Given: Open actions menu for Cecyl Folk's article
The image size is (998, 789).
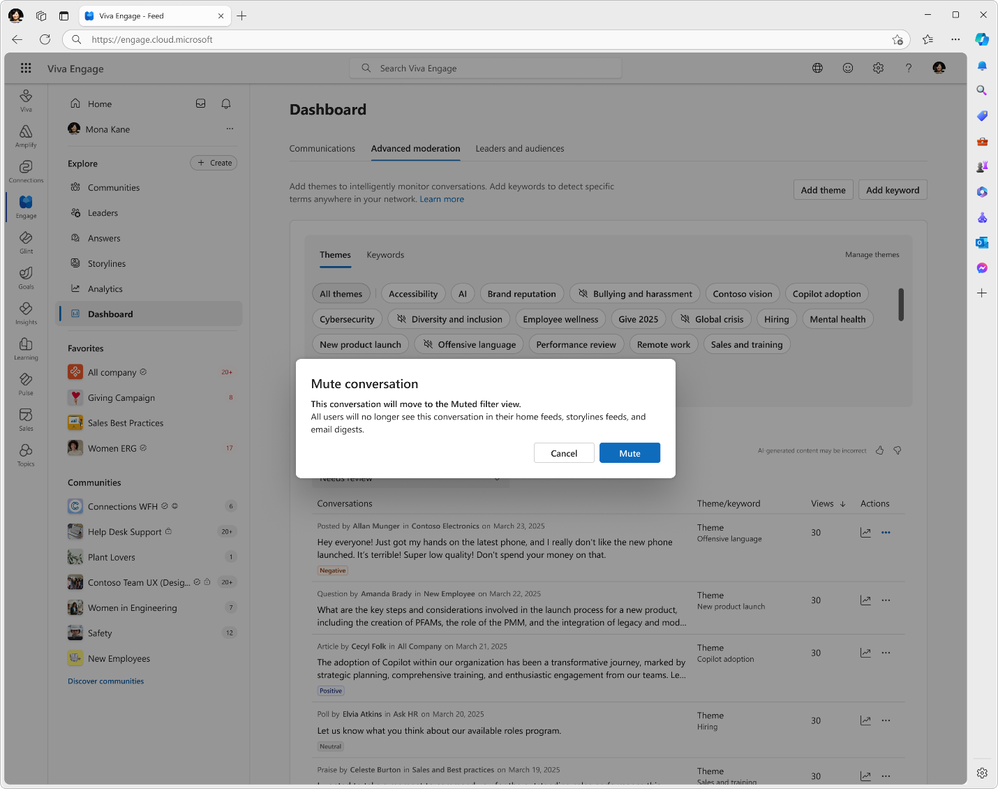Looking at the screenshot, I should pyautogui.click(x=886, y=653).
